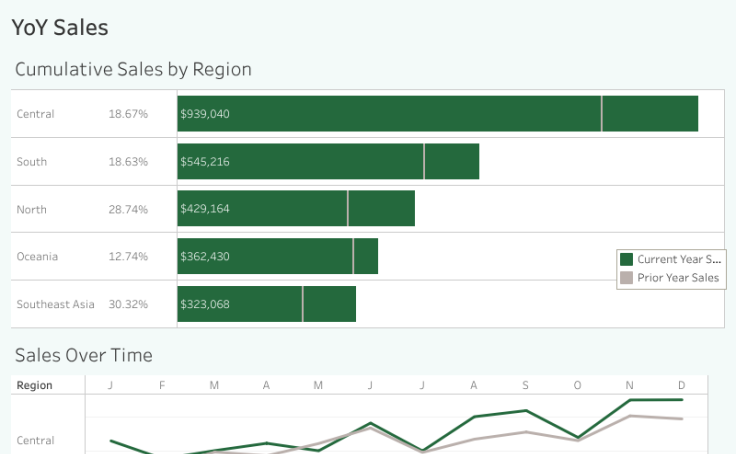
Task: Click the Southeast Asia bar showing $323,068
Action: point(266,304)
